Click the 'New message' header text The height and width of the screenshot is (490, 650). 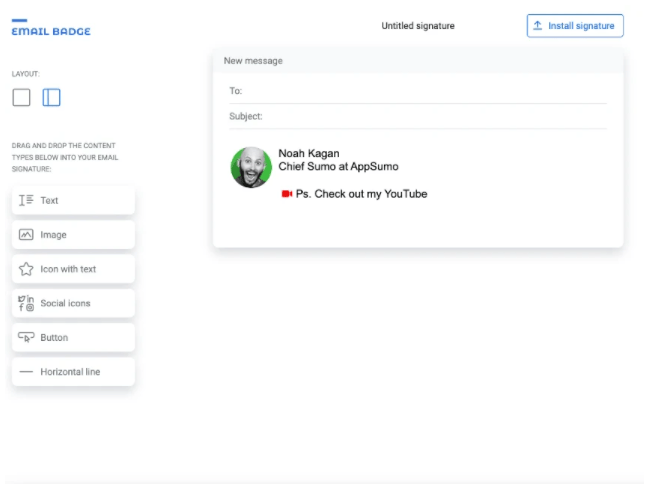pos(253,61)
